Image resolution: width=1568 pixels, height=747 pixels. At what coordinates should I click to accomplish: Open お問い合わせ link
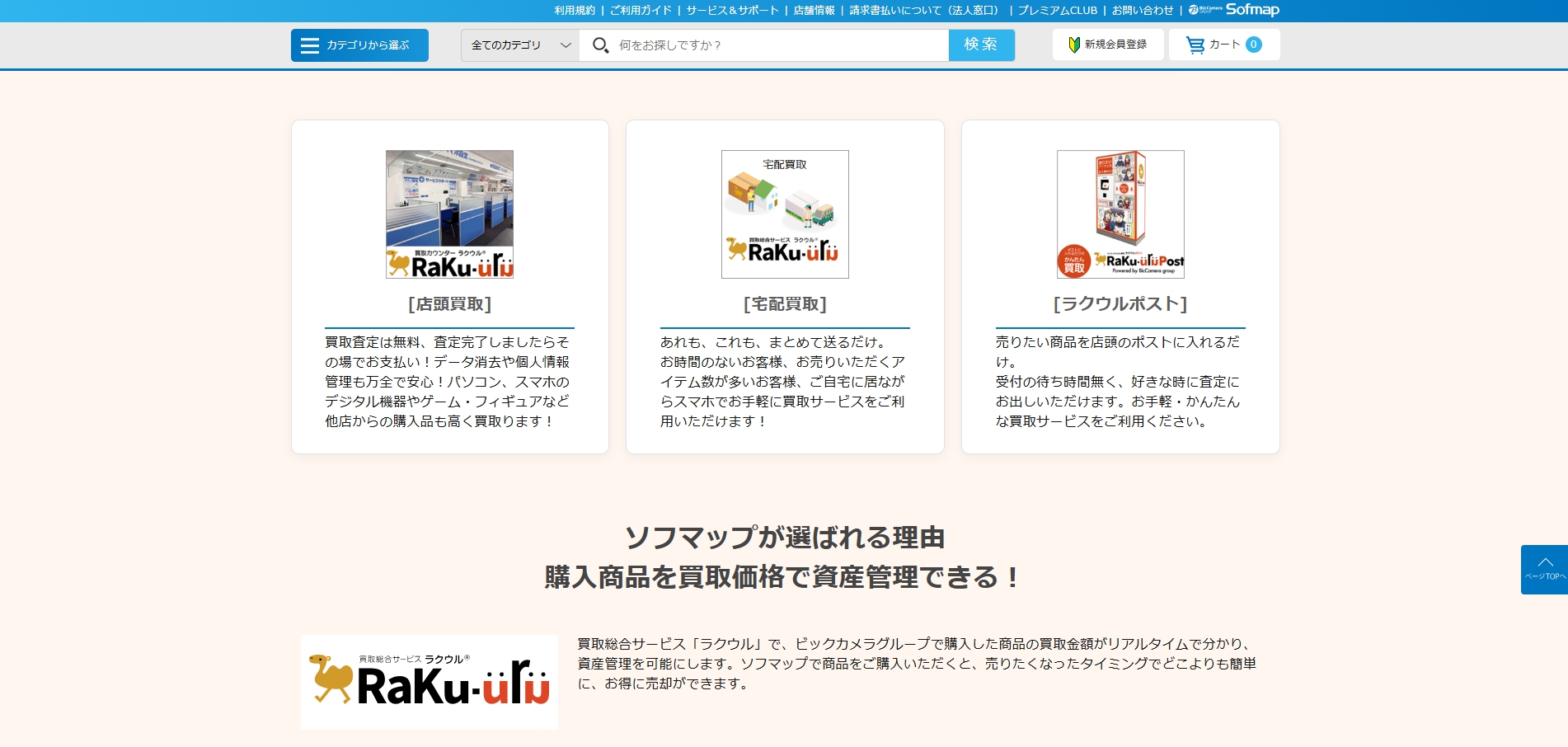1143,11
